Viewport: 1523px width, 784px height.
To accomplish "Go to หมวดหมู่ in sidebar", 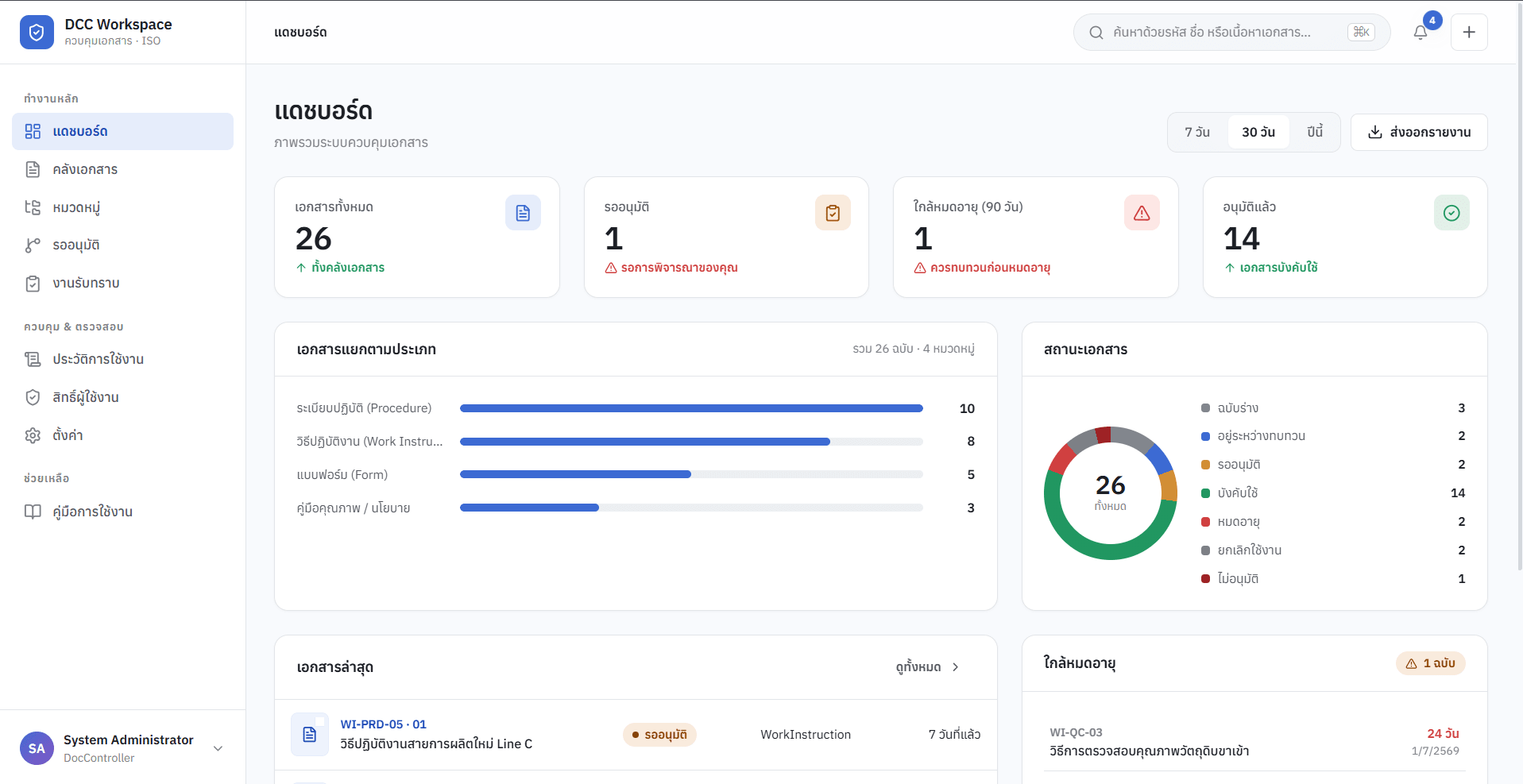I will coord(122,207).
